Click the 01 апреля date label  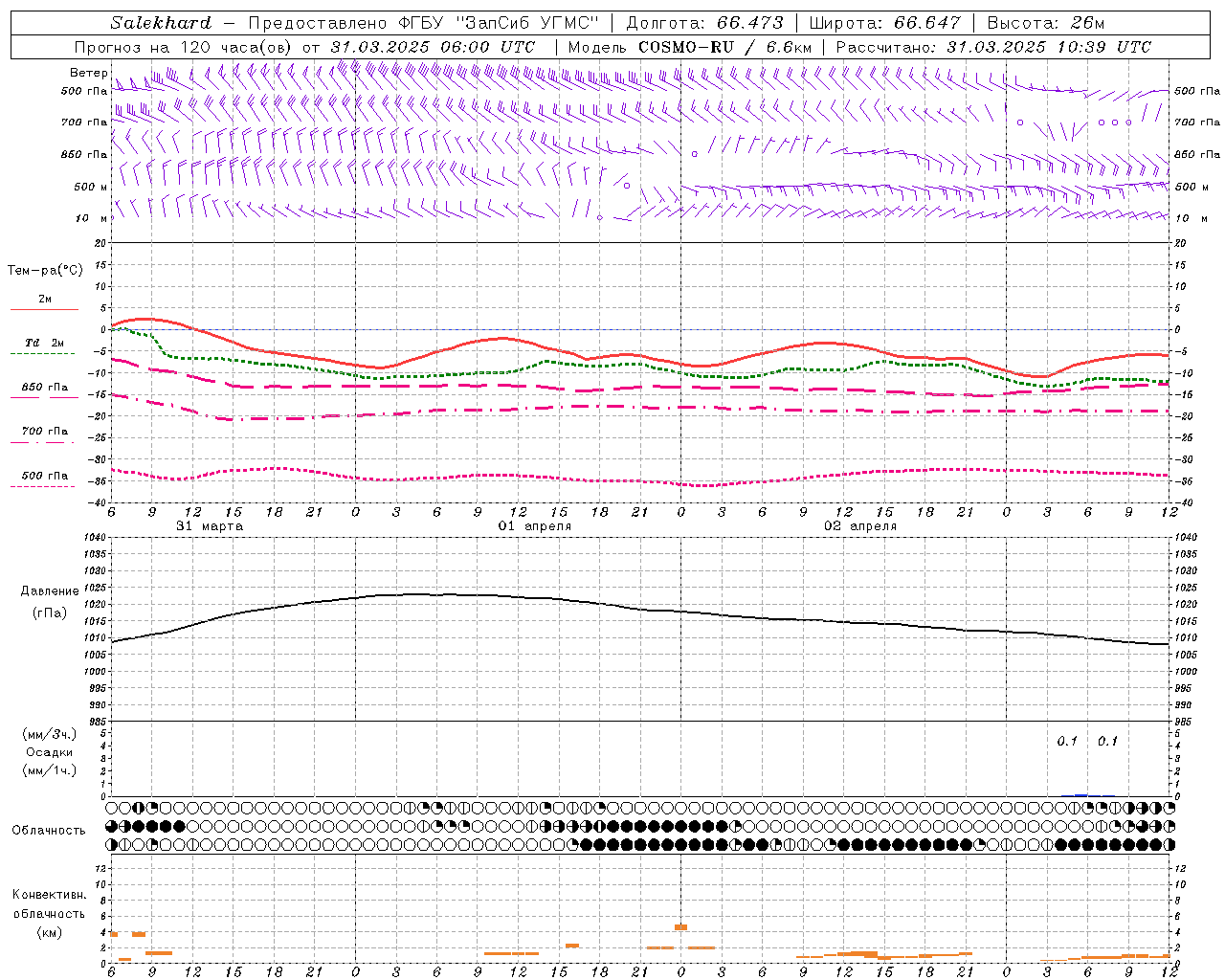point(535,526)
